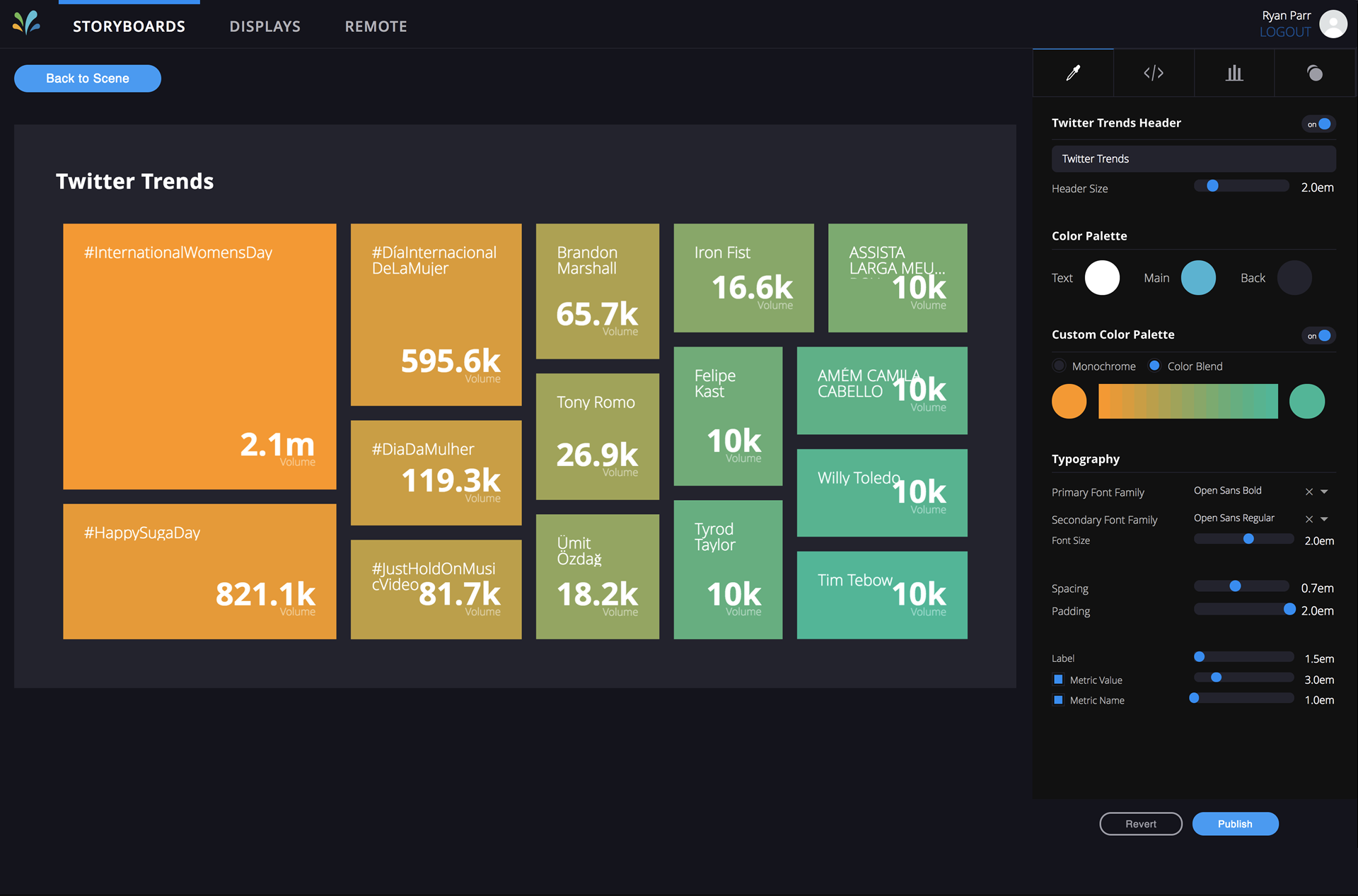Click the Back to Scene button
Viewport: 1358px width, 896px height.
88,78
